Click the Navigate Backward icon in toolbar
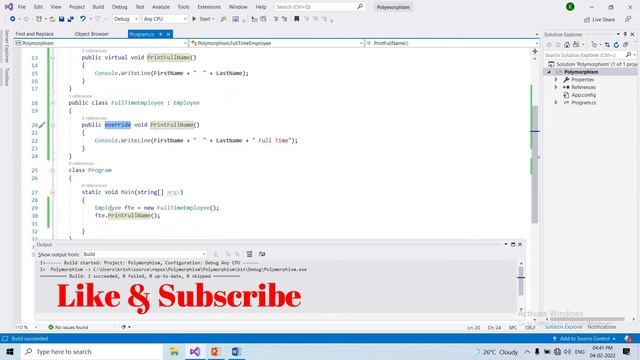Screen dimensions: 640x360 (x=13, y=19)
